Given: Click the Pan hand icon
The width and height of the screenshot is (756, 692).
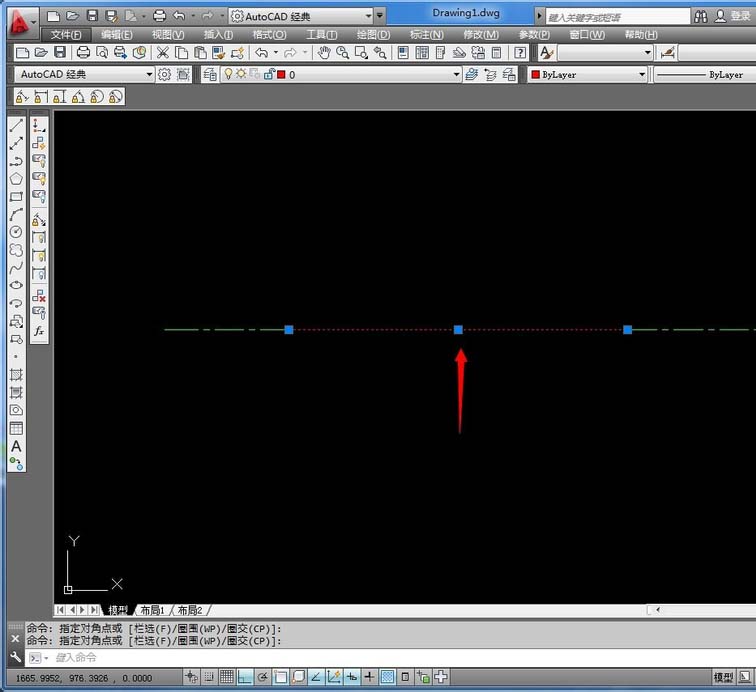Looking at the screenshot, I should [x=324, y=52].
